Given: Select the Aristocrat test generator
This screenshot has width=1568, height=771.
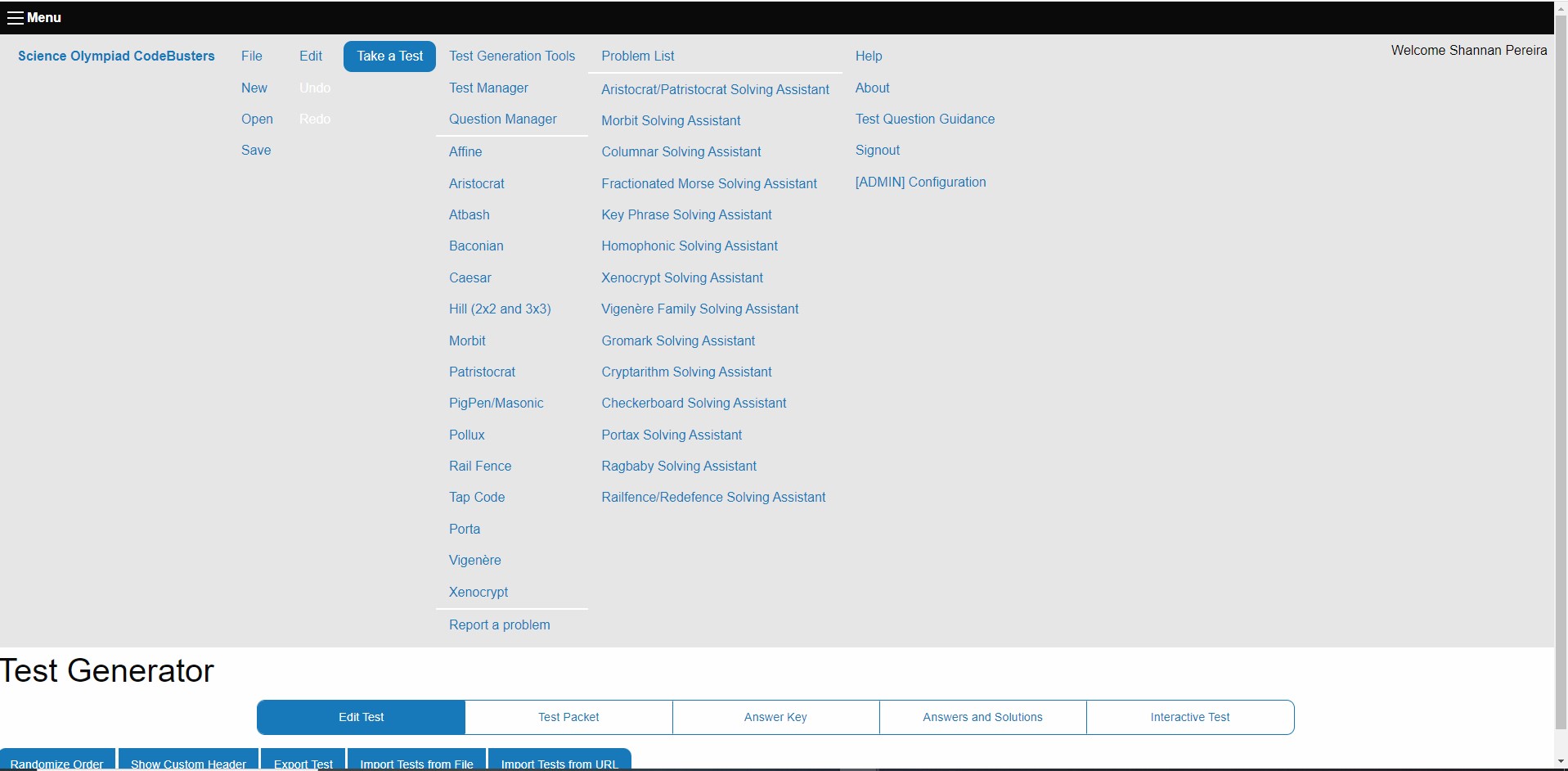Looking at the screenshot, I should click(477, 183).
